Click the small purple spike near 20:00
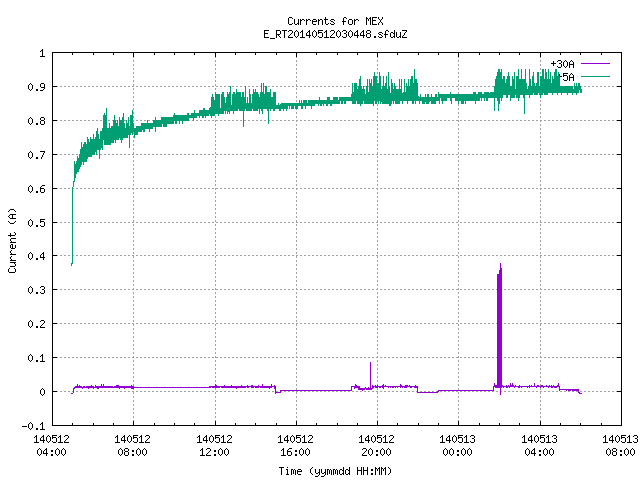This screenshot has height=480, width=640. (x=371, y=374)
